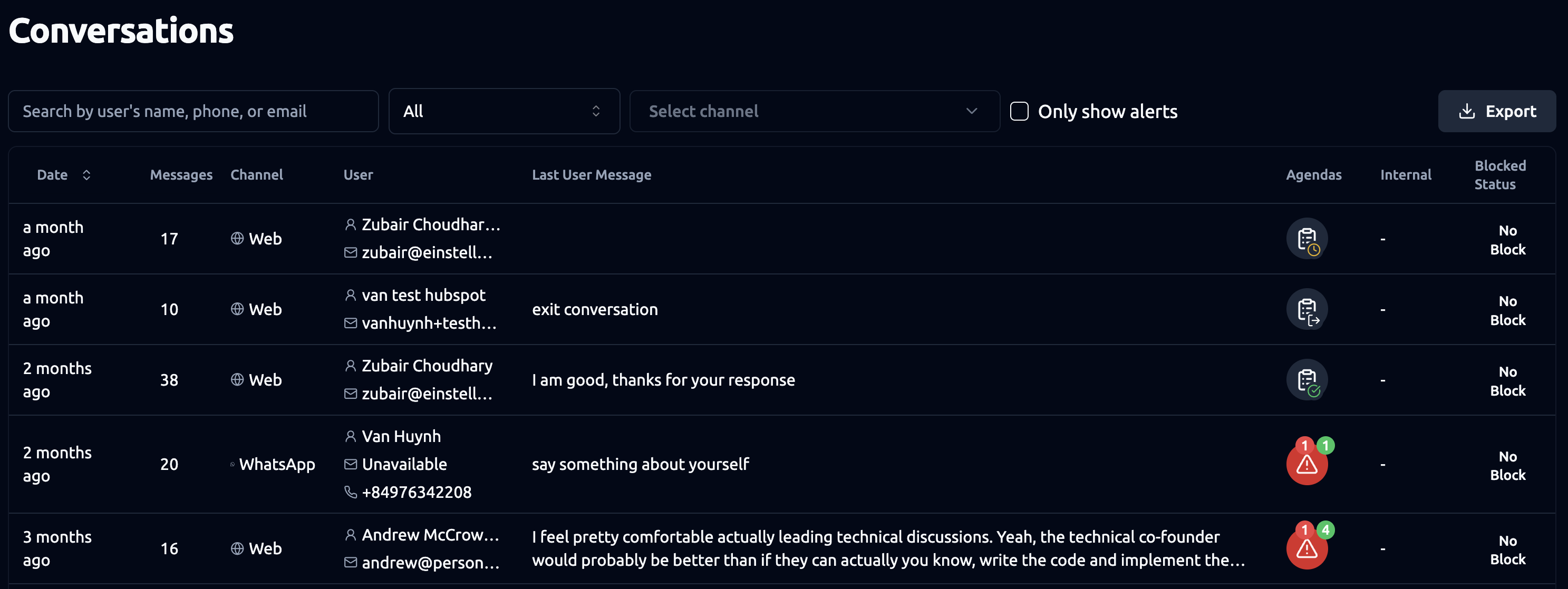Viewport: 1568px width, 589px height.
Task: Click email icon next to vanhuynh+testh address
Action: pos(351,323)
